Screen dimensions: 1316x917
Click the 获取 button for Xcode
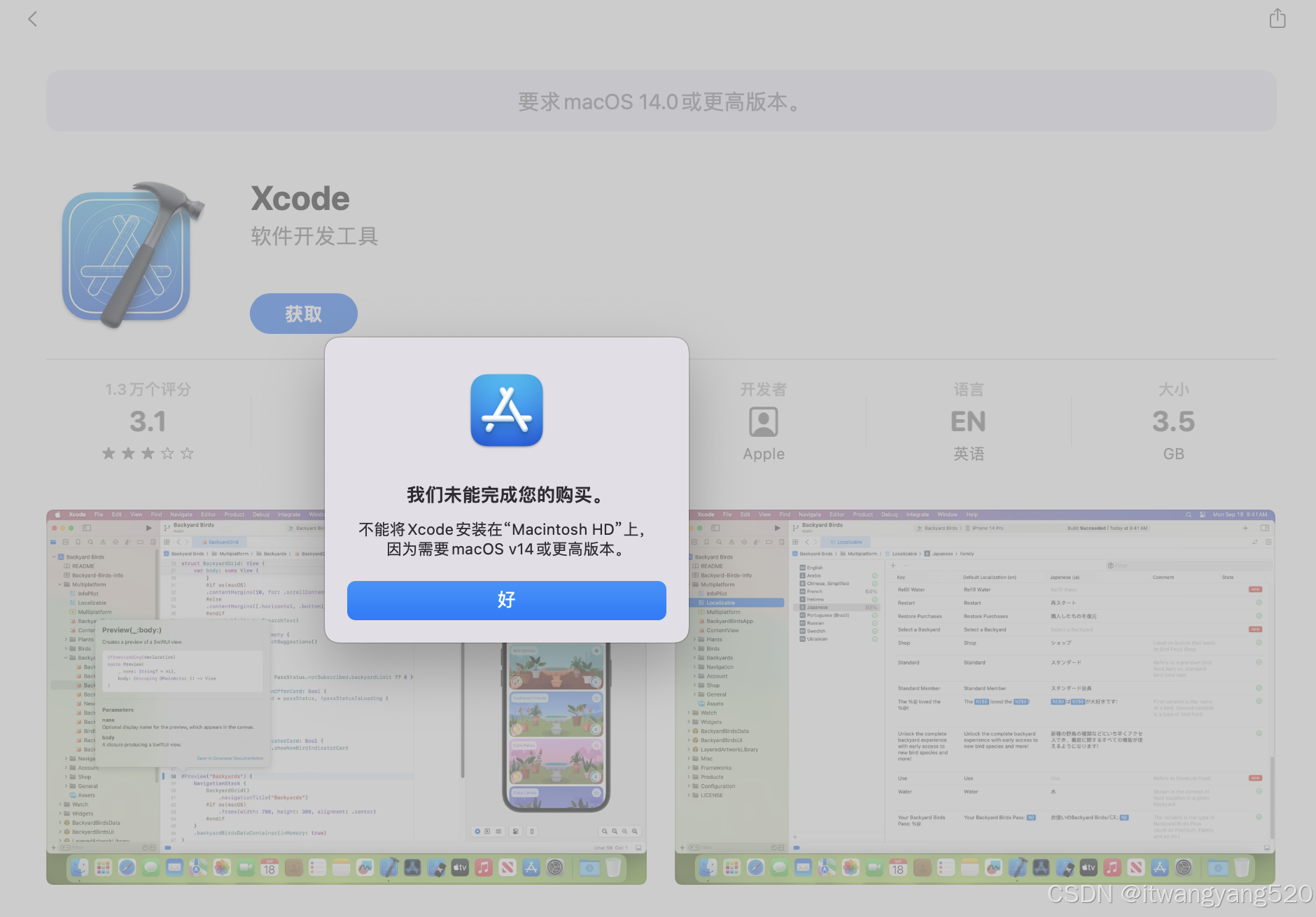[304, 314]
